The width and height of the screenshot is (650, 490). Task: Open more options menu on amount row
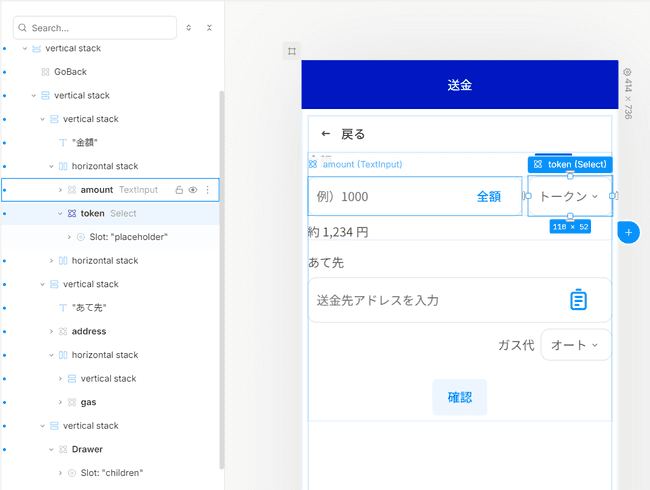point(207,190)
